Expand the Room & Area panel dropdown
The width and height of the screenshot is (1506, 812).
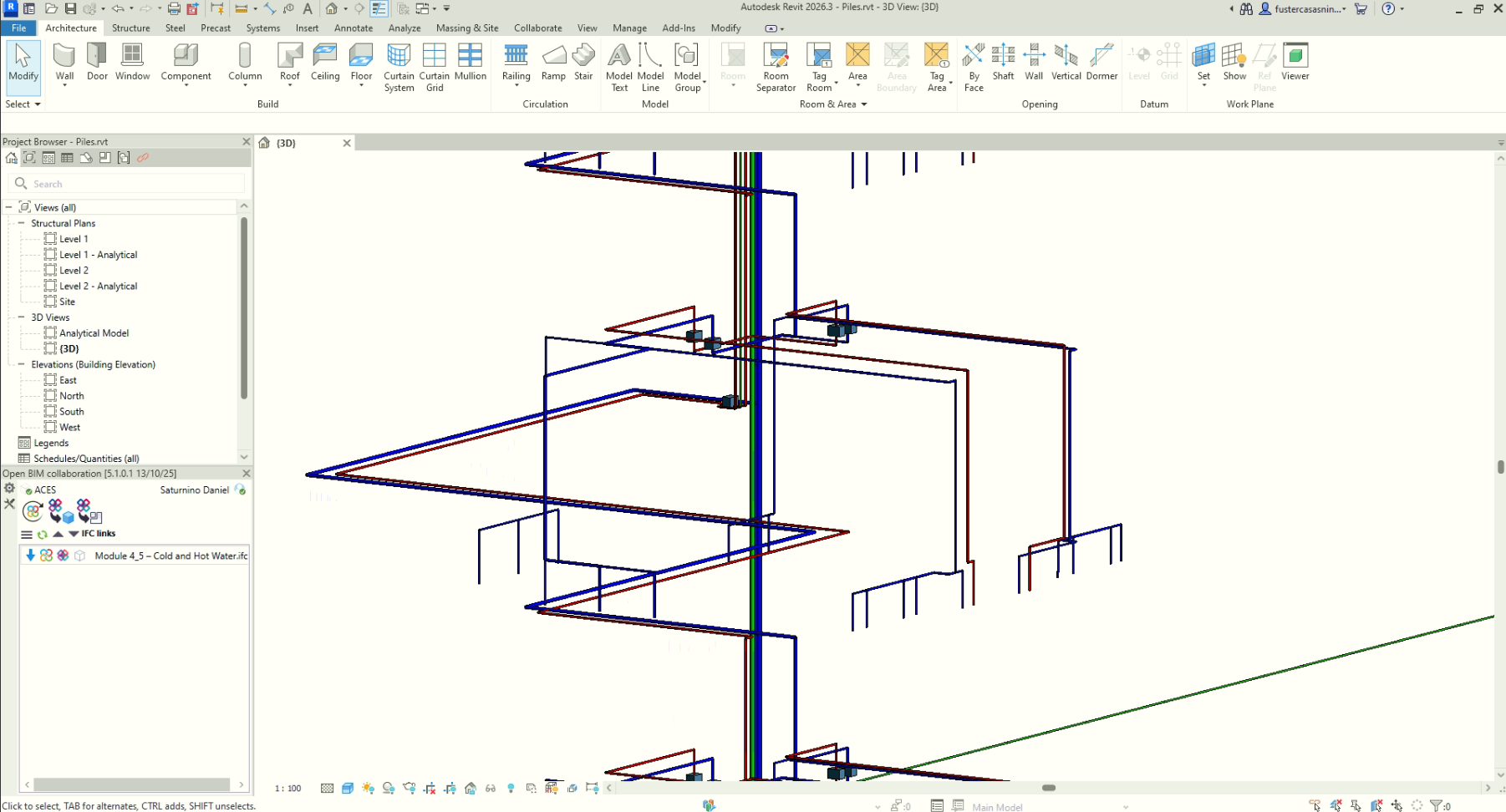pyautogui.click(x=833, y=104)
